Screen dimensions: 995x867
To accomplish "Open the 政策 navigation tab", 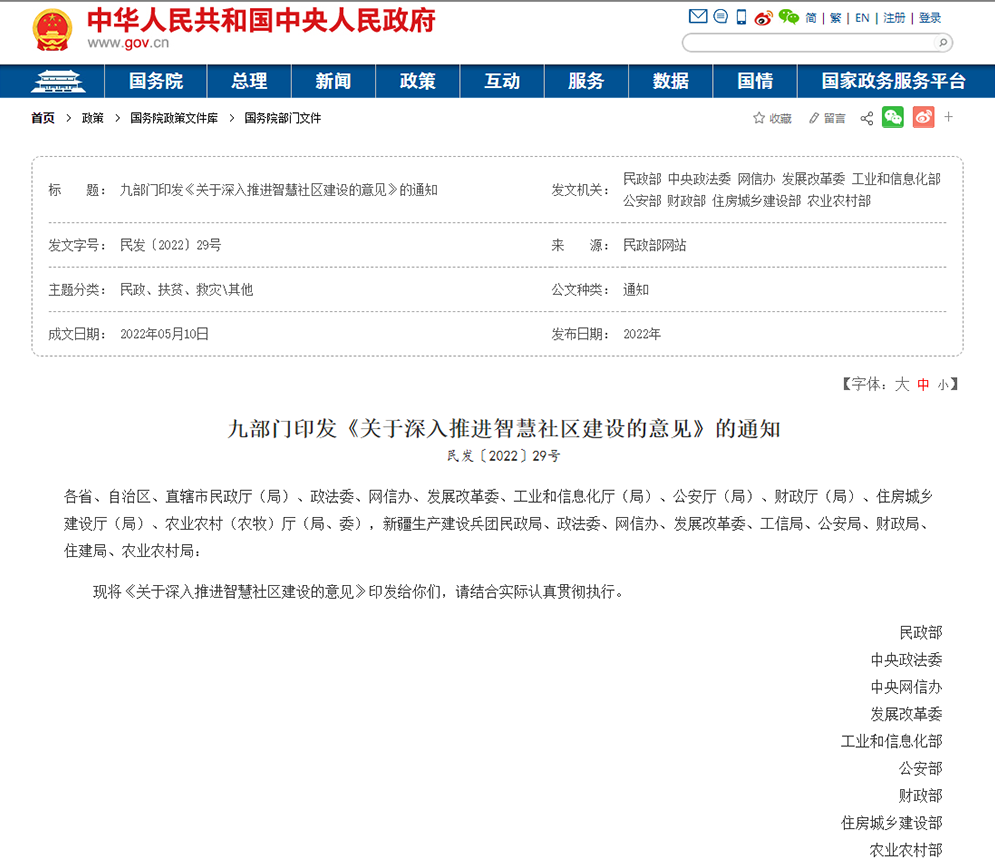I will click(417, 82).
